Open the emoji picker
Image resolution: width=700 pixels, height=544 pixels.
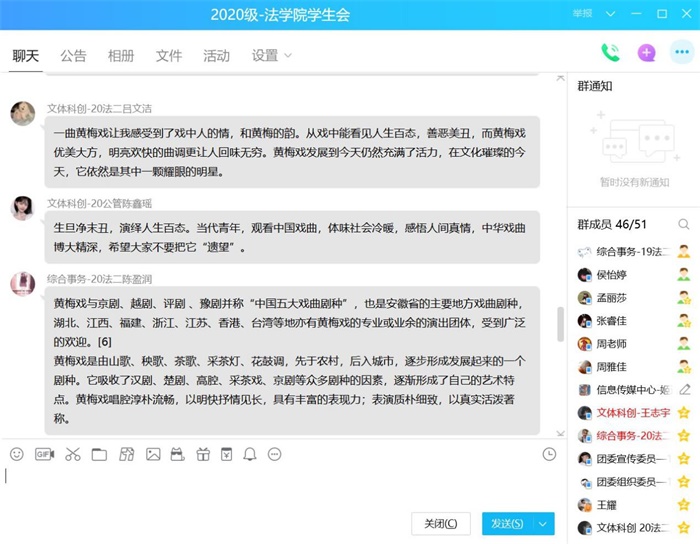tap(17, 454)
